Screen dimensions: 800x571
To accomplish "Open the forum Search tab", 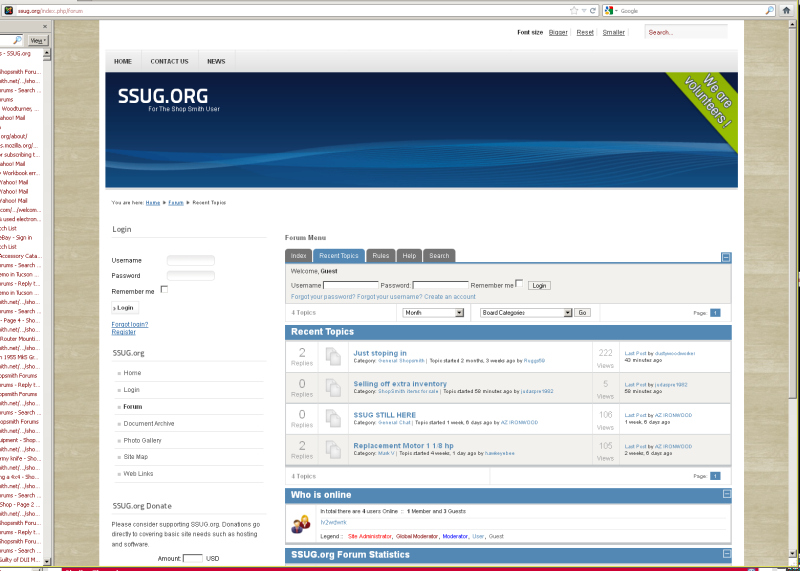I will tap(439, 256).
